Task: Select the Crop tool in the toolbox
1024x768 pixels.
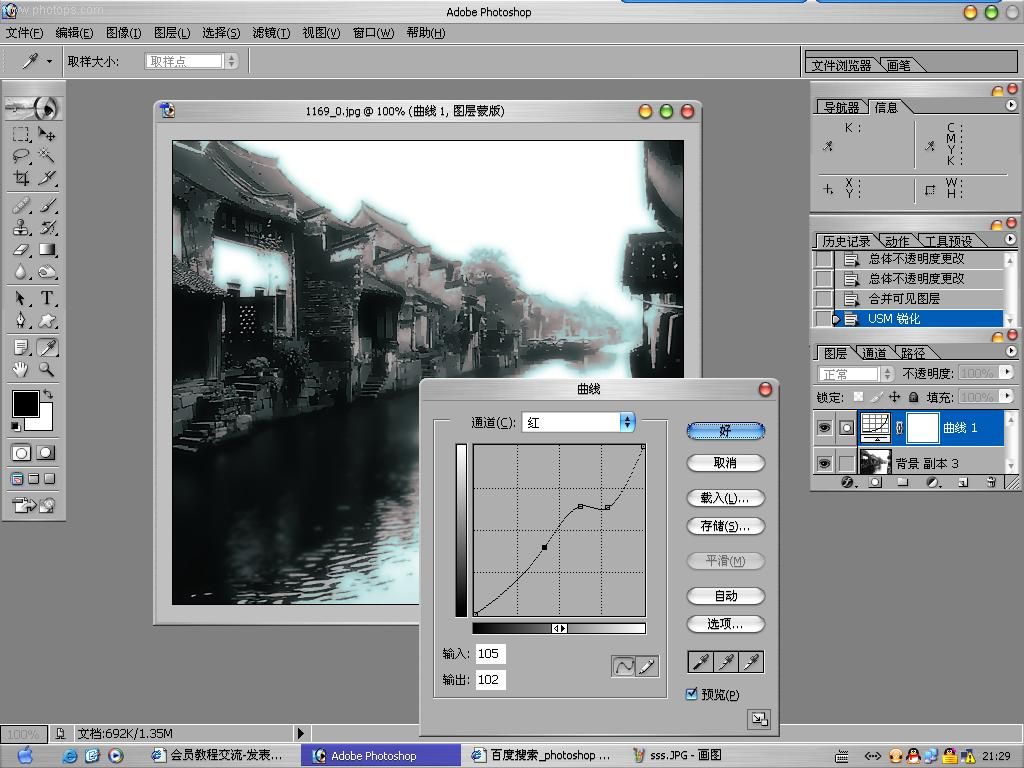Action: coord(22,178)
